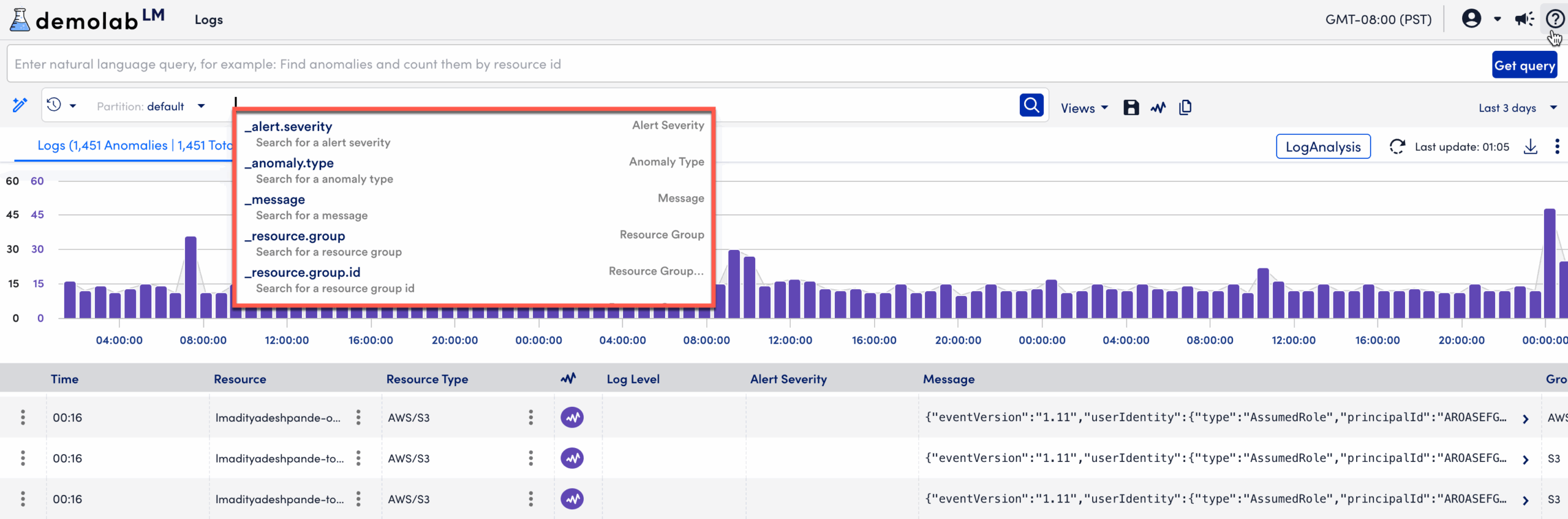Click the magnifier search icon button
Screen dimensions: 1568x519
coord(1031,105)
